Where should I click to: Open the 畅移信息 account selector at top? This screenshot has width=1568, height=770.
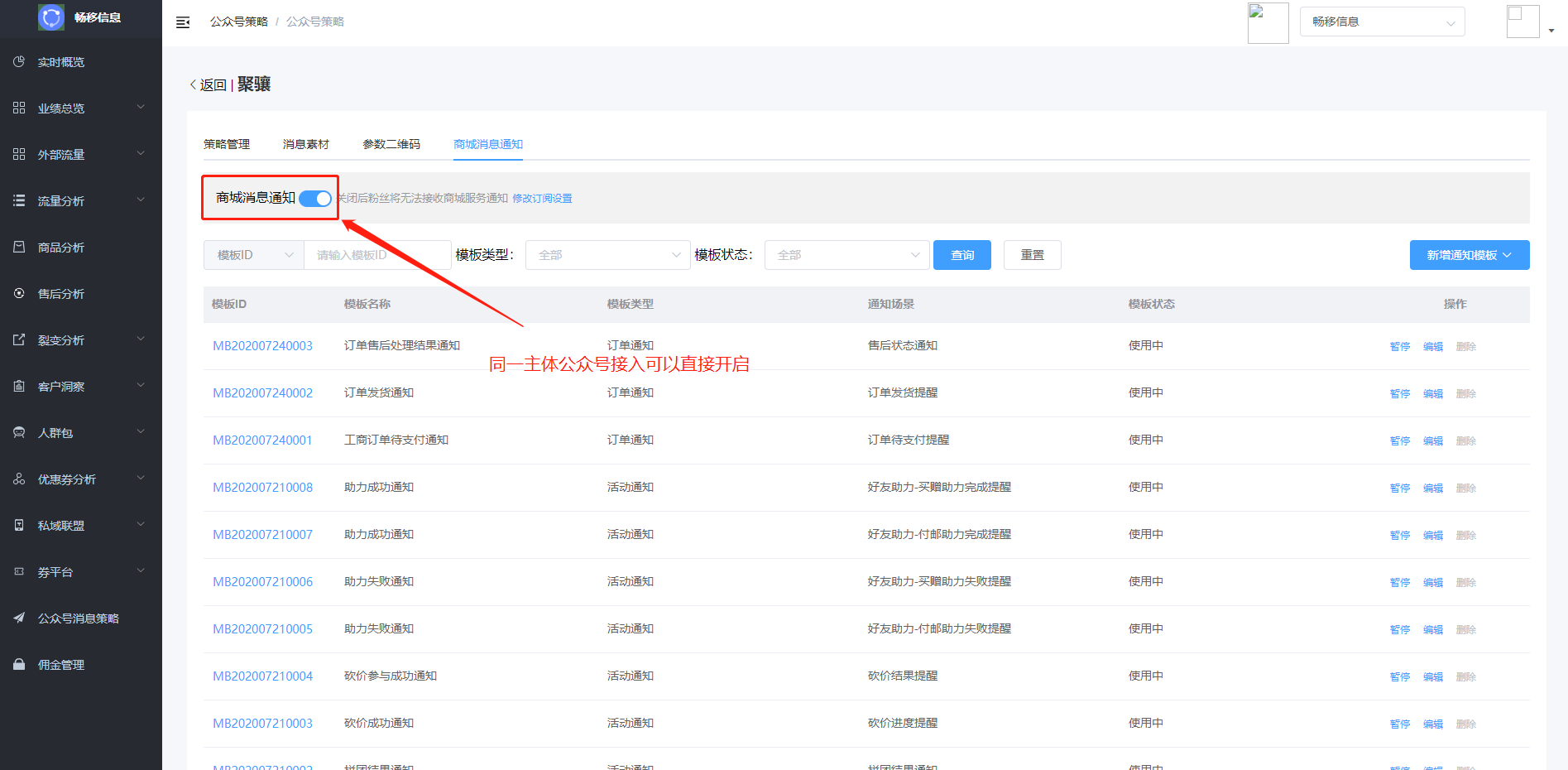click(1382, 22)
